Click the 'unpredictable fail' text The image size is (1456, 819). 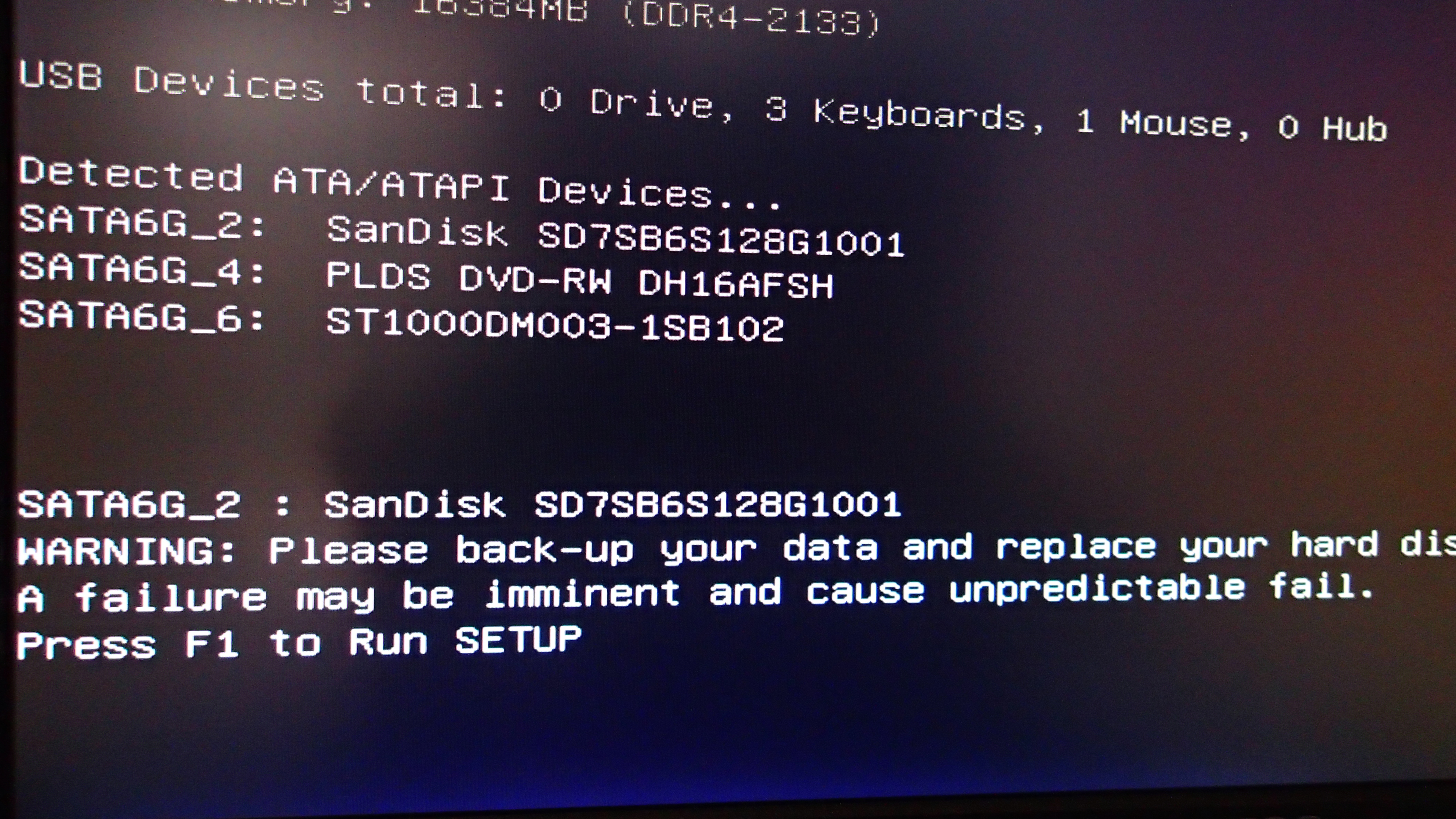pos(1161,588)
